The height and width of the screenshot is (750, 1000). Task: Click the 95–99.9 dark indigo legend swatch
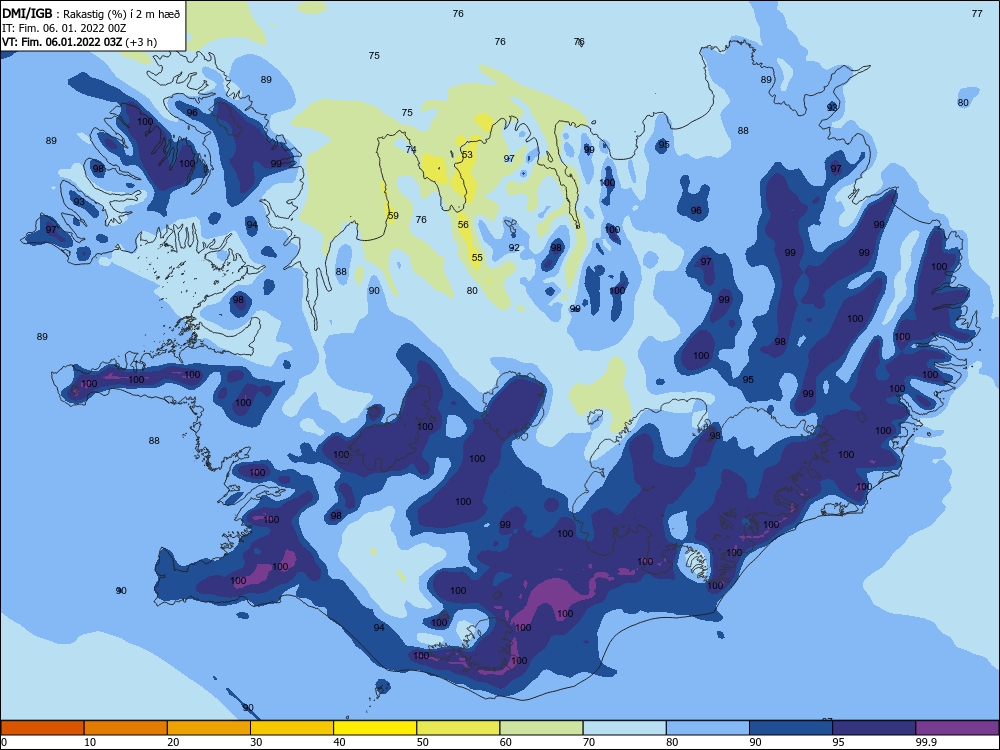(x=874, y=728)
